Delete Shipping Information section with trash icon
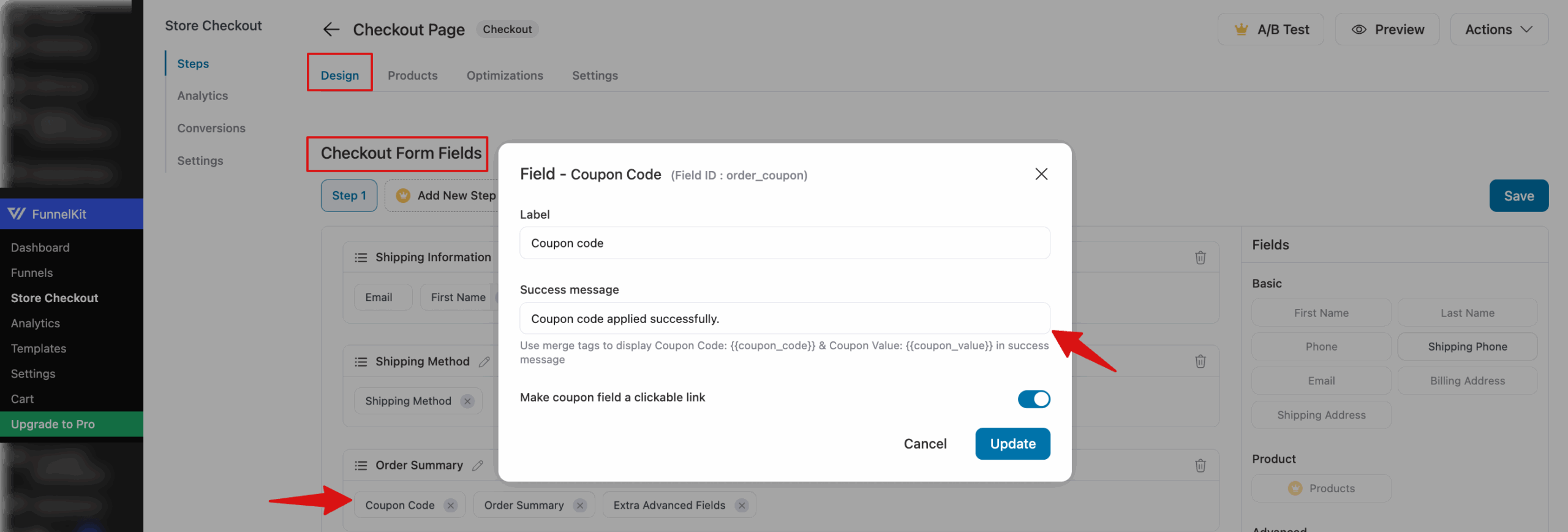 (x=1200, y=257)
